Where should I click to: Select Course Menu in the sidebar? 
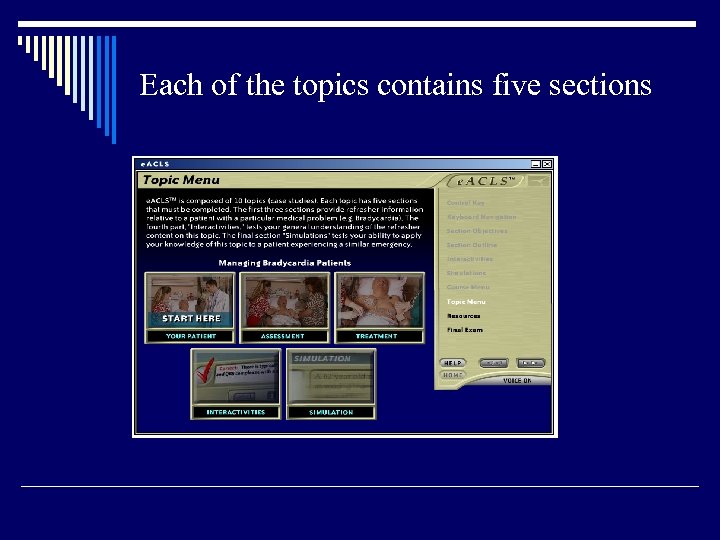(x=468, y=287)
